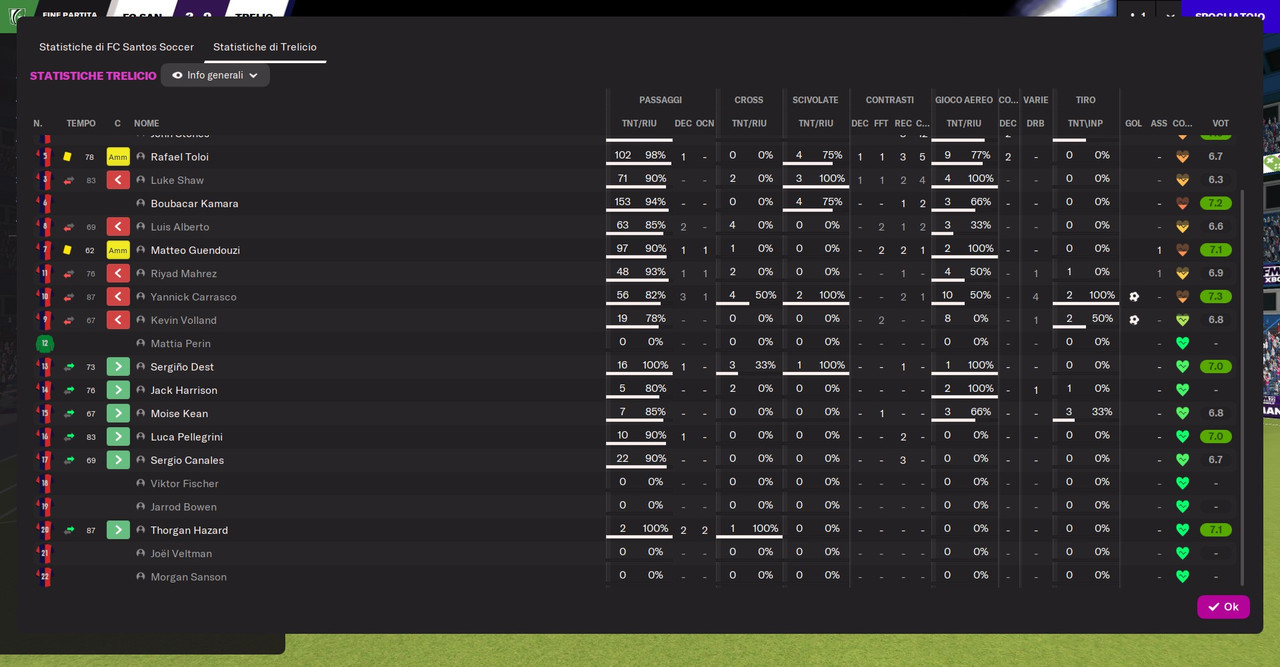Click the goal ball icon in Yannick Carrasco's row

1134,297
